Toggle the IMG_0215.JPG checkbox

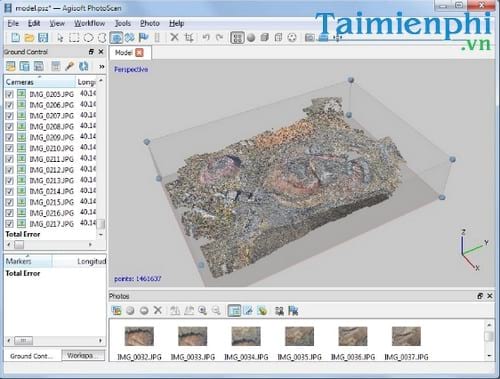[9, 202]
